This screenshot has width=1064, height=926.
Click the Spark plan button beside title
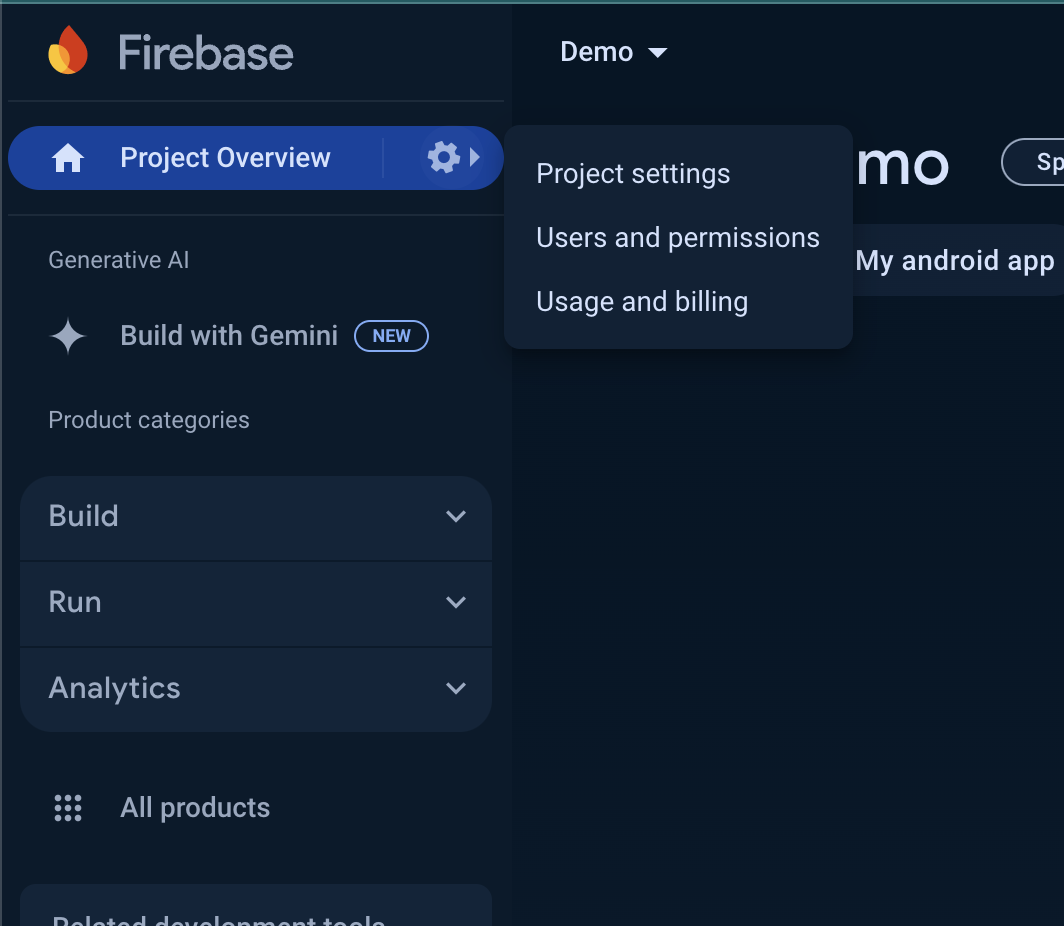[1035, 162]
